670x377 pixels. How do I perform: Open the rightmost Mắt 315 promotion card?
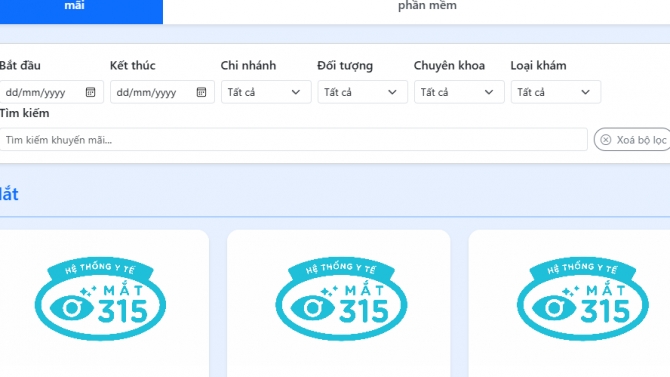pyautogui.click(x=569, y=303)
